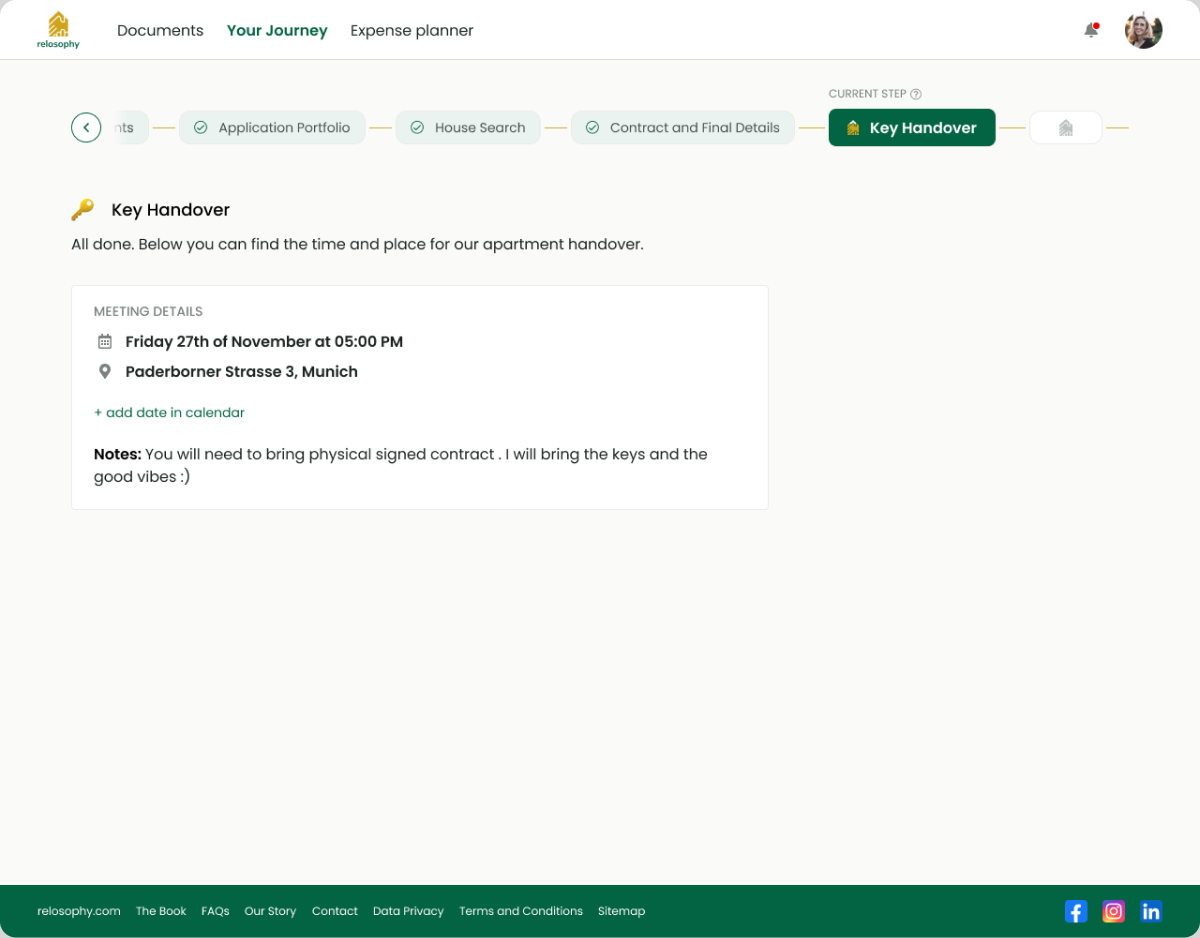Select the Contract and Final Details step
Viewport: 1200px width, 938px height.
683,128
